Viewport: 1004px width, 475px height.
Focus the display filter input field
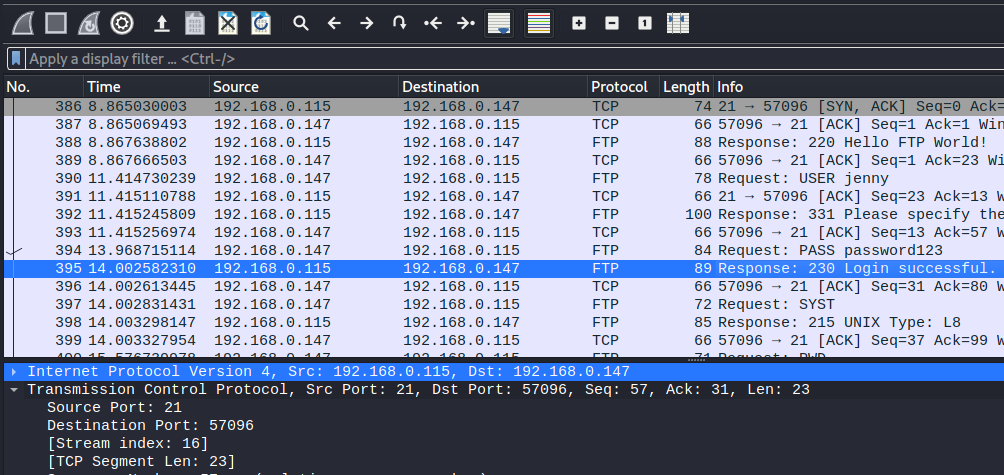point(514,59)
